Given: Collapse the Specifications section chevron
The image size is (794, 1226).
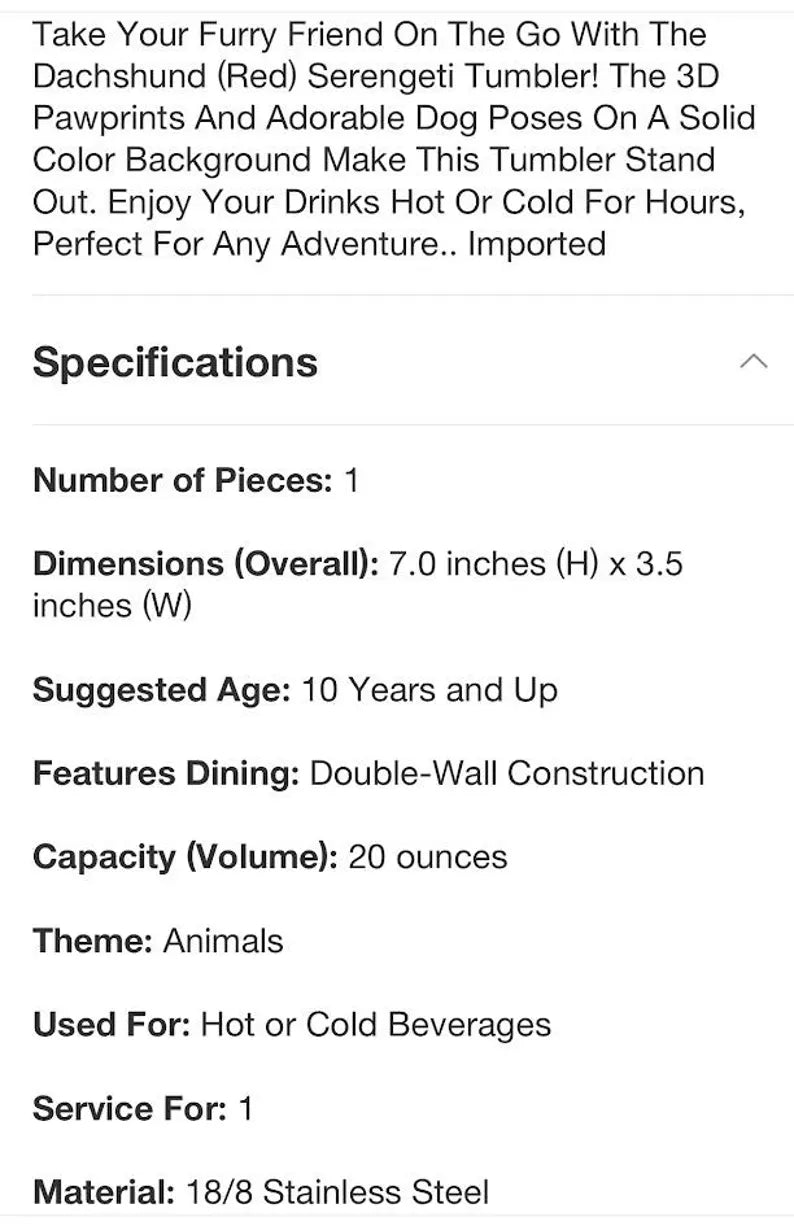Looking at the screenshot, I should pos(754,361).
